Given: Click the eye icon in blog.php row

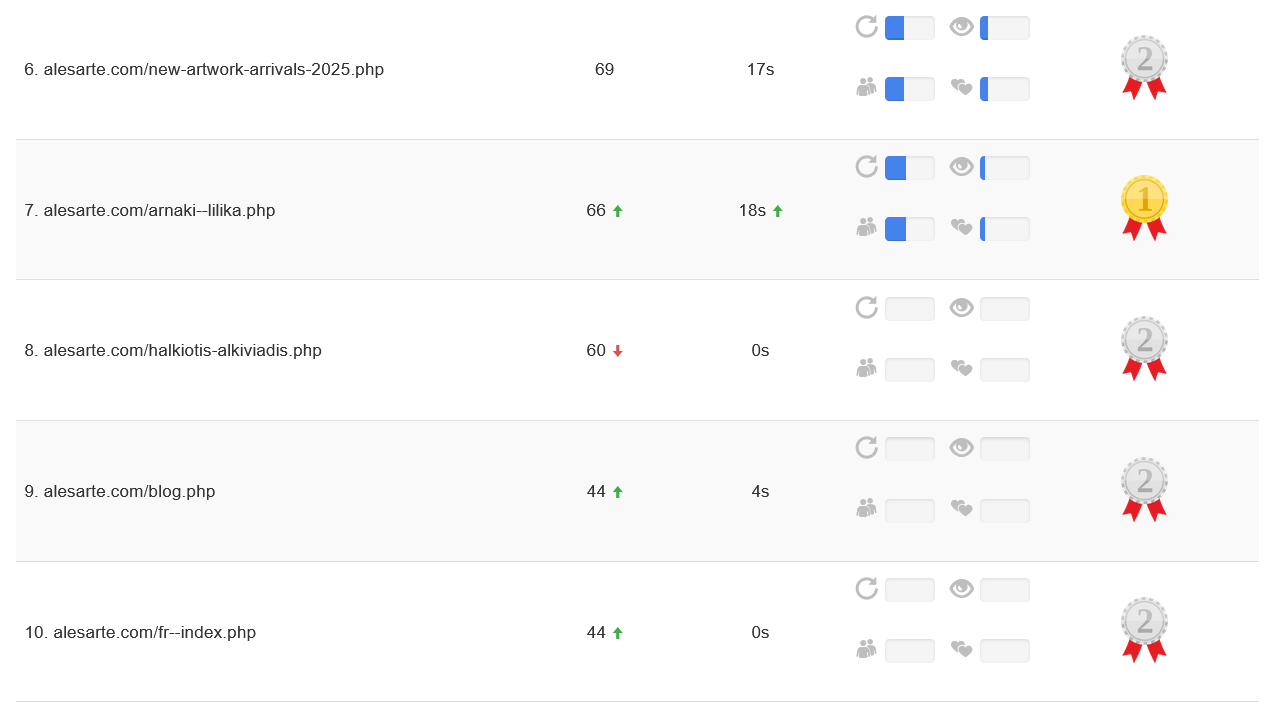Looking at the screenshot, I should 961,448.
